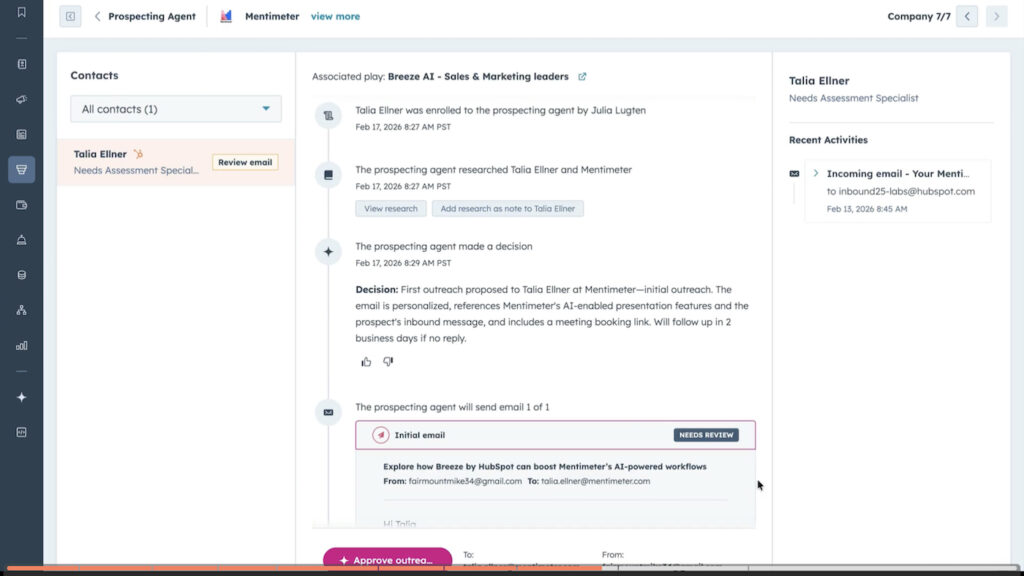Open the Development sidebar icon at bottom

[x=22, y=432]
